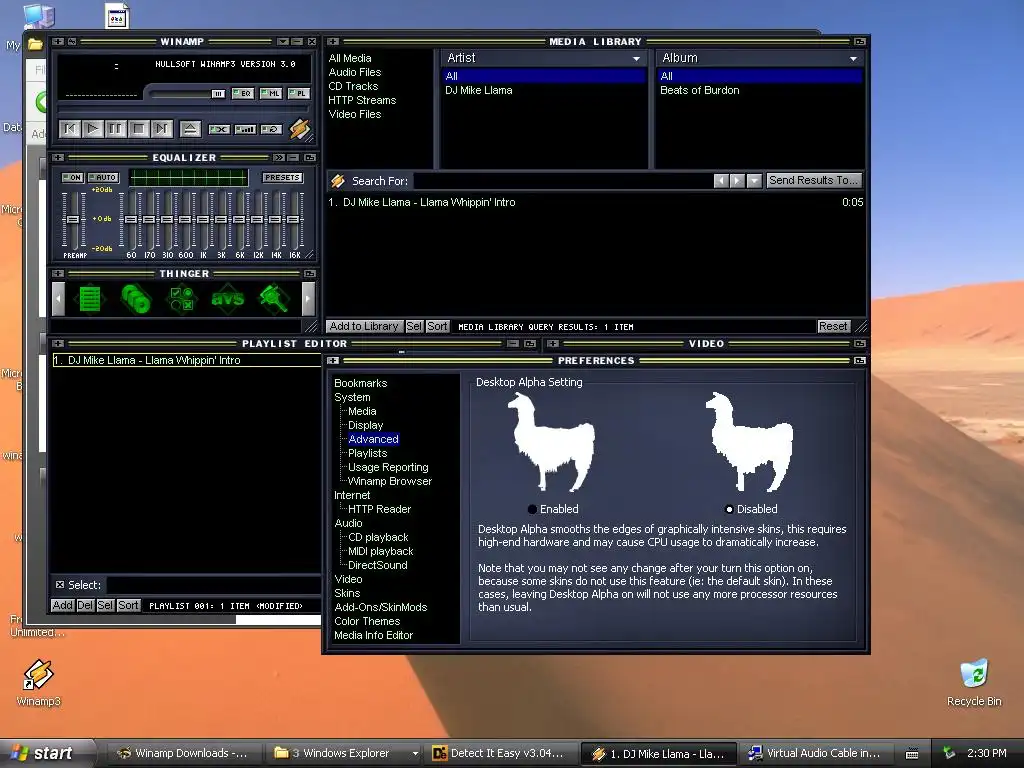Toggle the EQ window button

pyautogui.click(x=243, y=93)
